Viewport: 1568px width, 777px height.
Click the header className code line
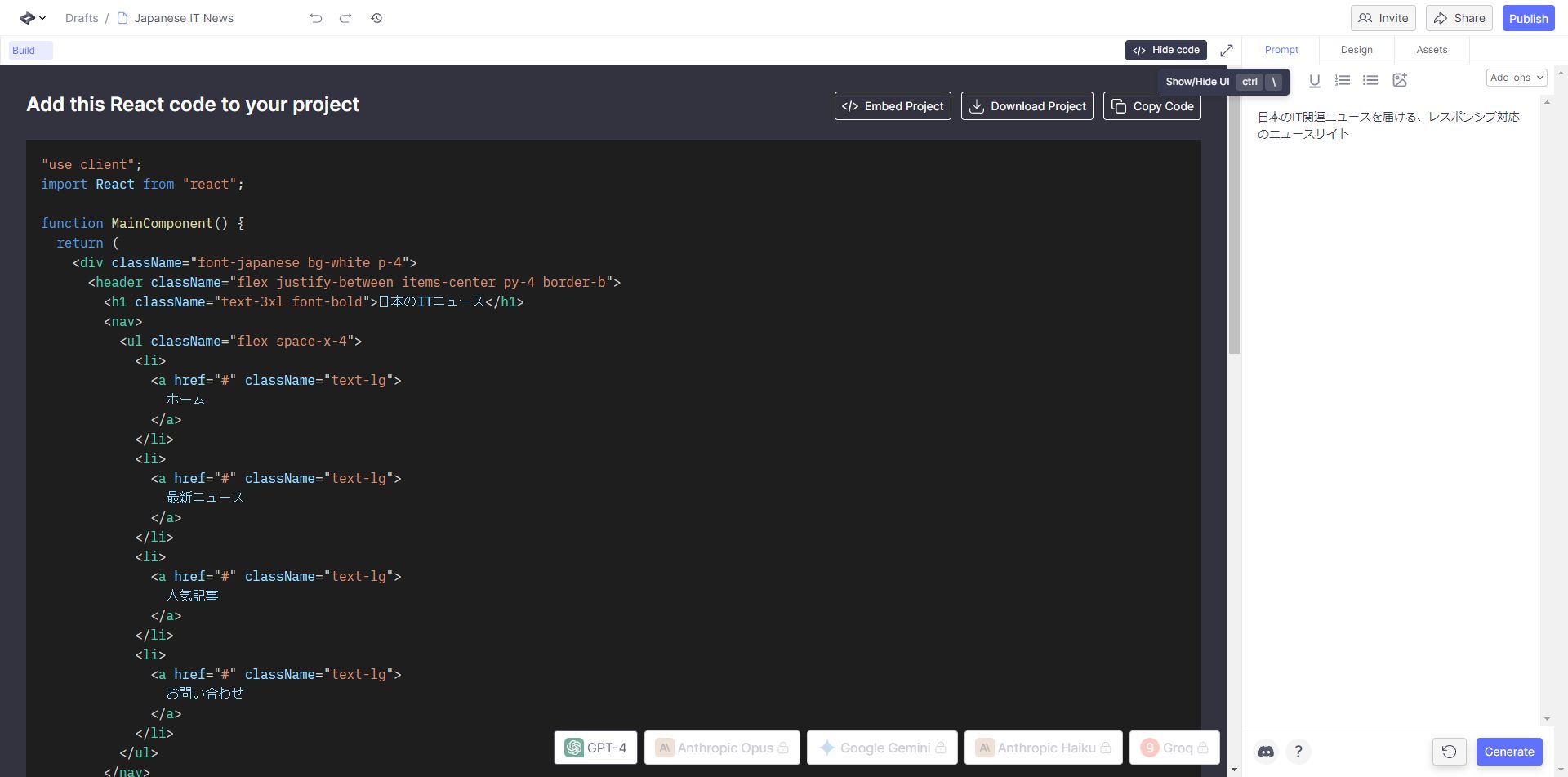[354, 282]
